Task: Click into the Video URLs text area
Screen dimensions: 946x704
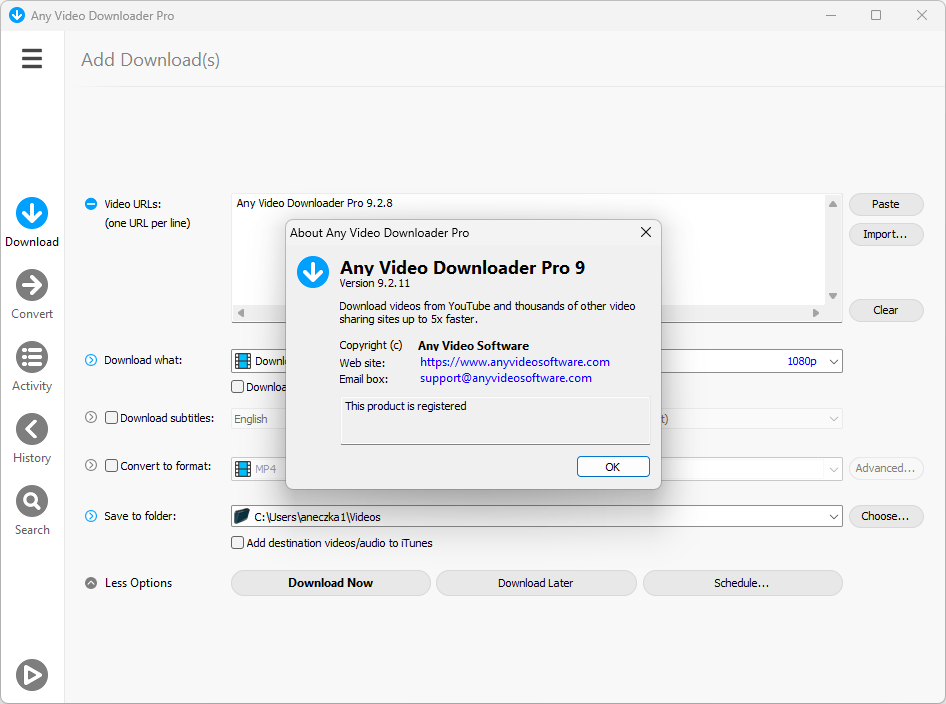Action: pyautogui.click(x=529, y=250)
